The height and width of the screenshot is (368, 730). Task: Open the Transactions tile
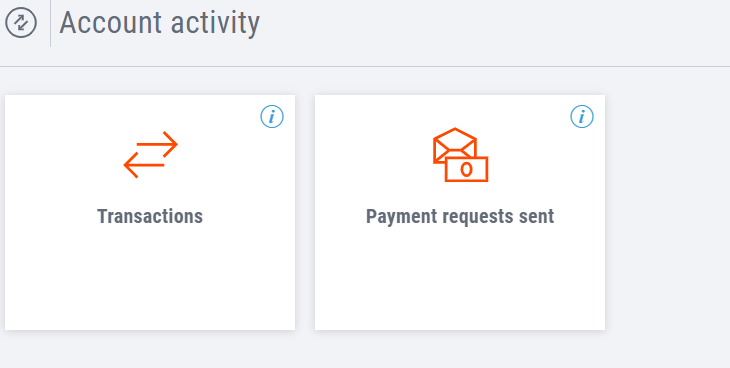tap(150, 212)
